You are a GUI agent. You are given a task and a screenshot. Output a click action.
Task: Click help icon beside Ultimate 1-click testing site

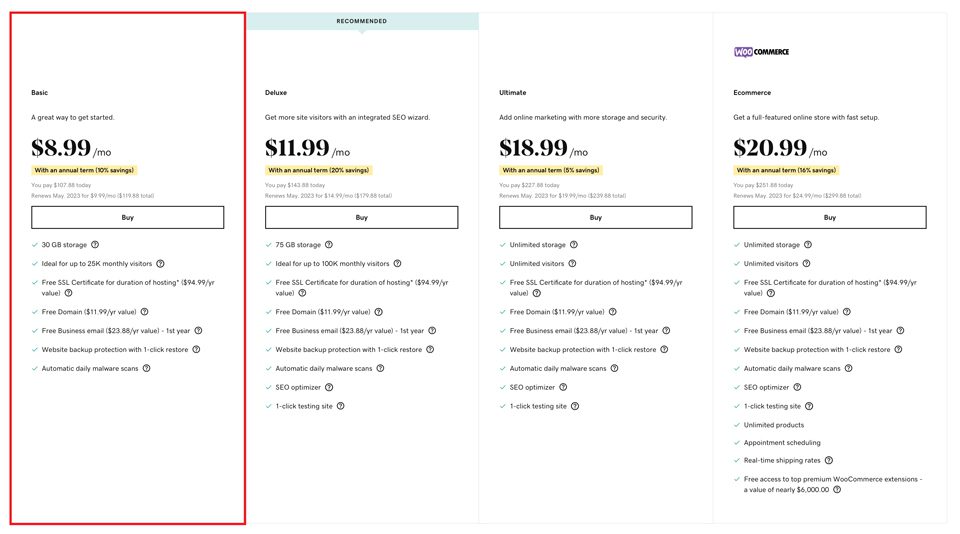[x=574, y=407]
